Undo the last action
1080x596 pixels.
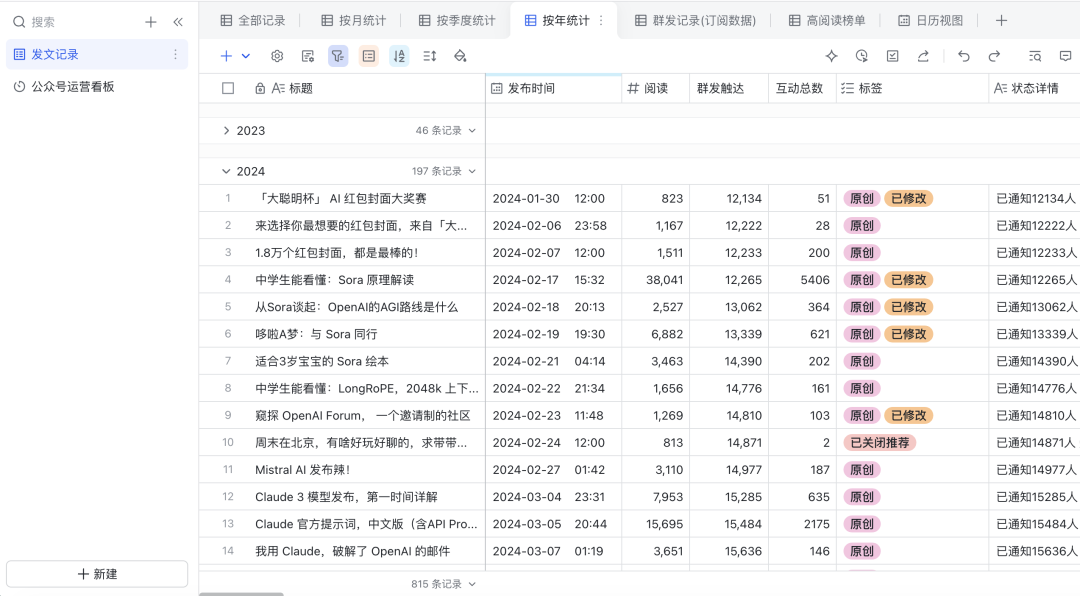click(964, 56)
